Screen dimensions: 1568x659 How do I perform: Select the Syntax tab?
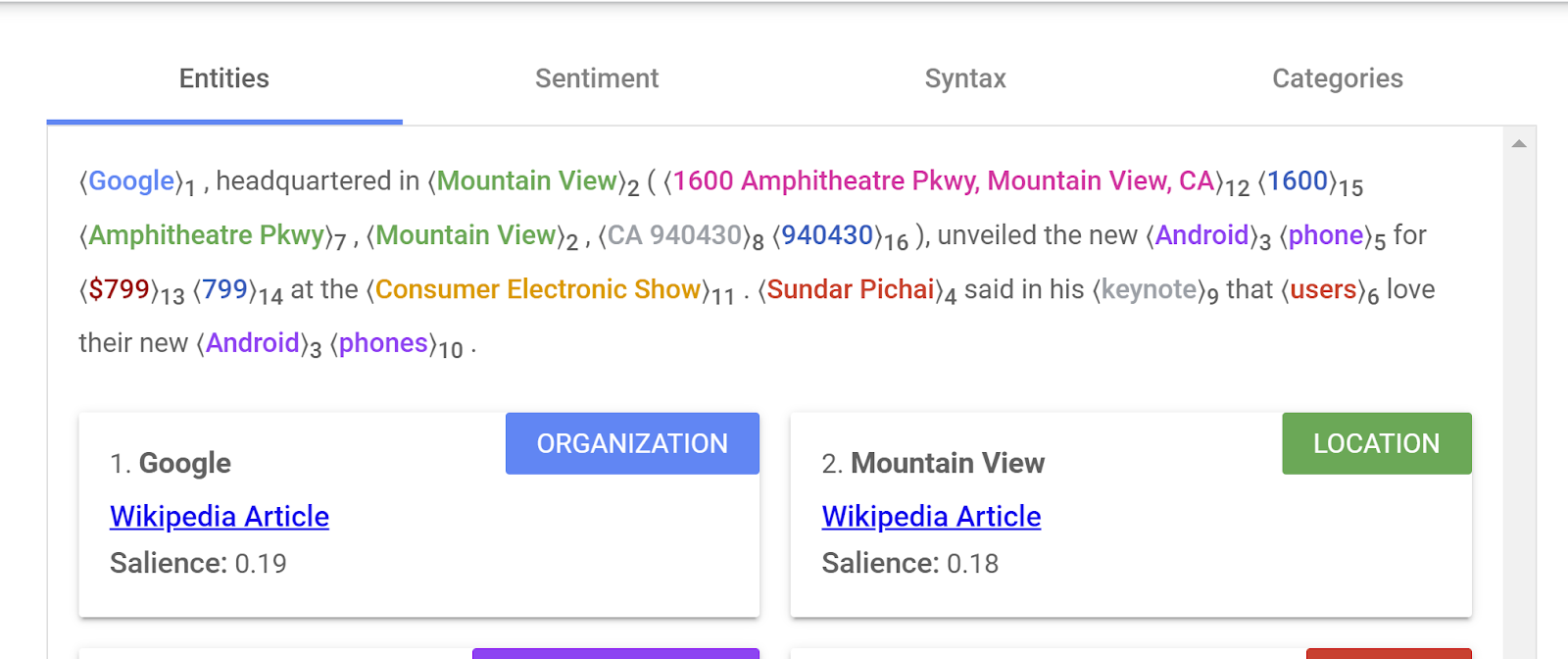[x=965, y=78]
